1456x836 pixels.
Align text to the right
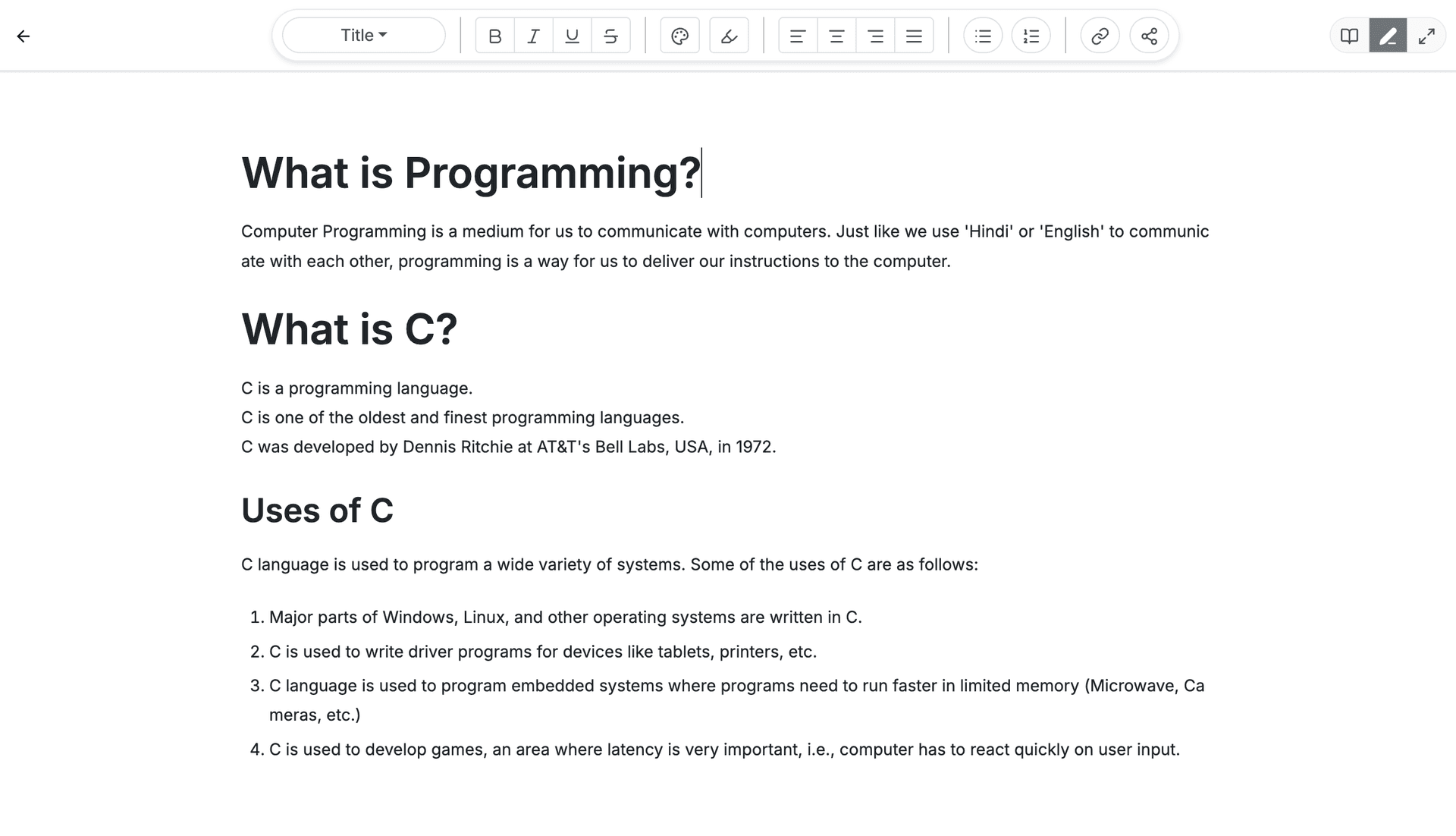(875, 36)
